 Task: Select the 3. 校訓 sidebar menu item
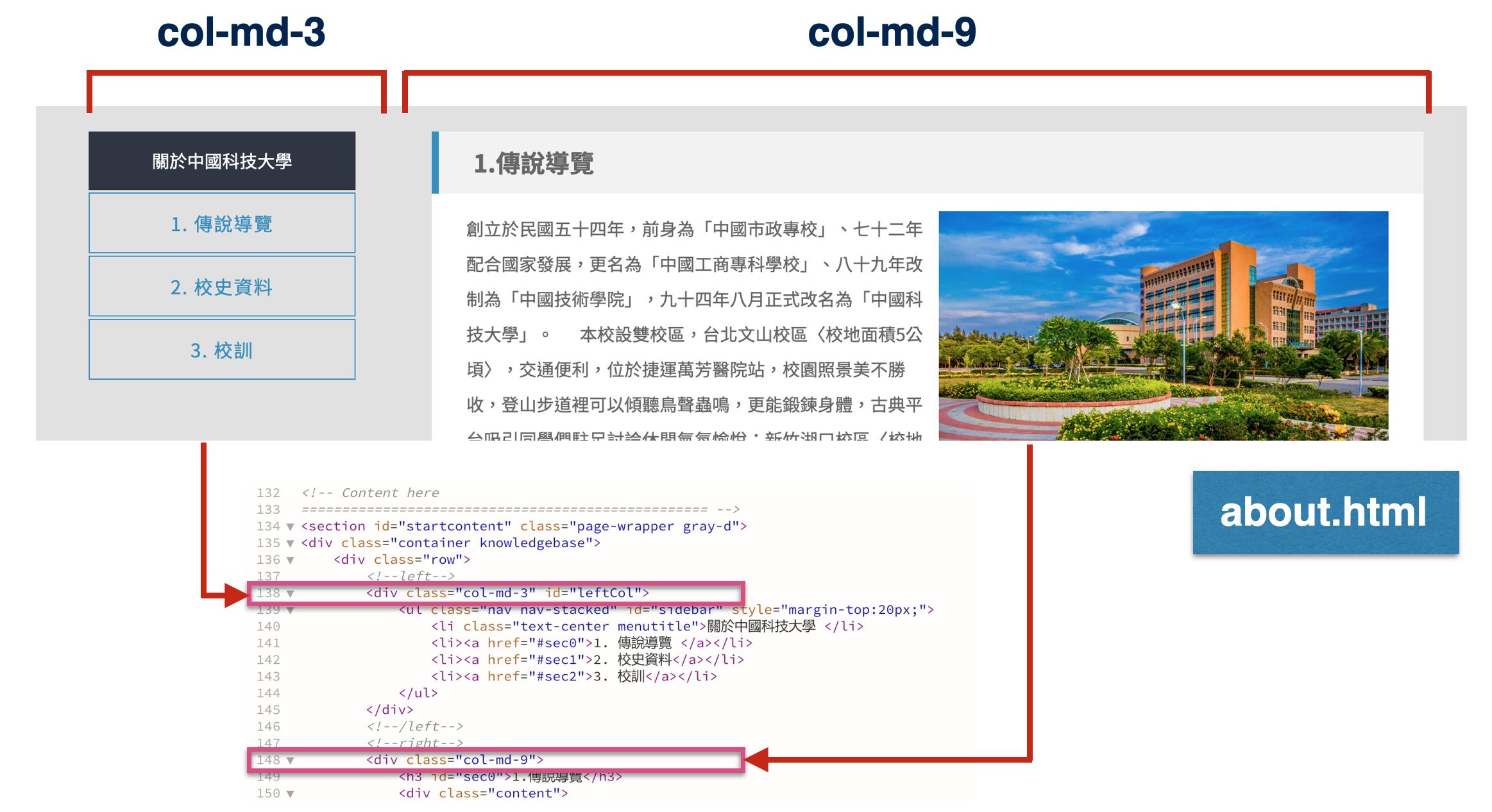coord(221,350)
